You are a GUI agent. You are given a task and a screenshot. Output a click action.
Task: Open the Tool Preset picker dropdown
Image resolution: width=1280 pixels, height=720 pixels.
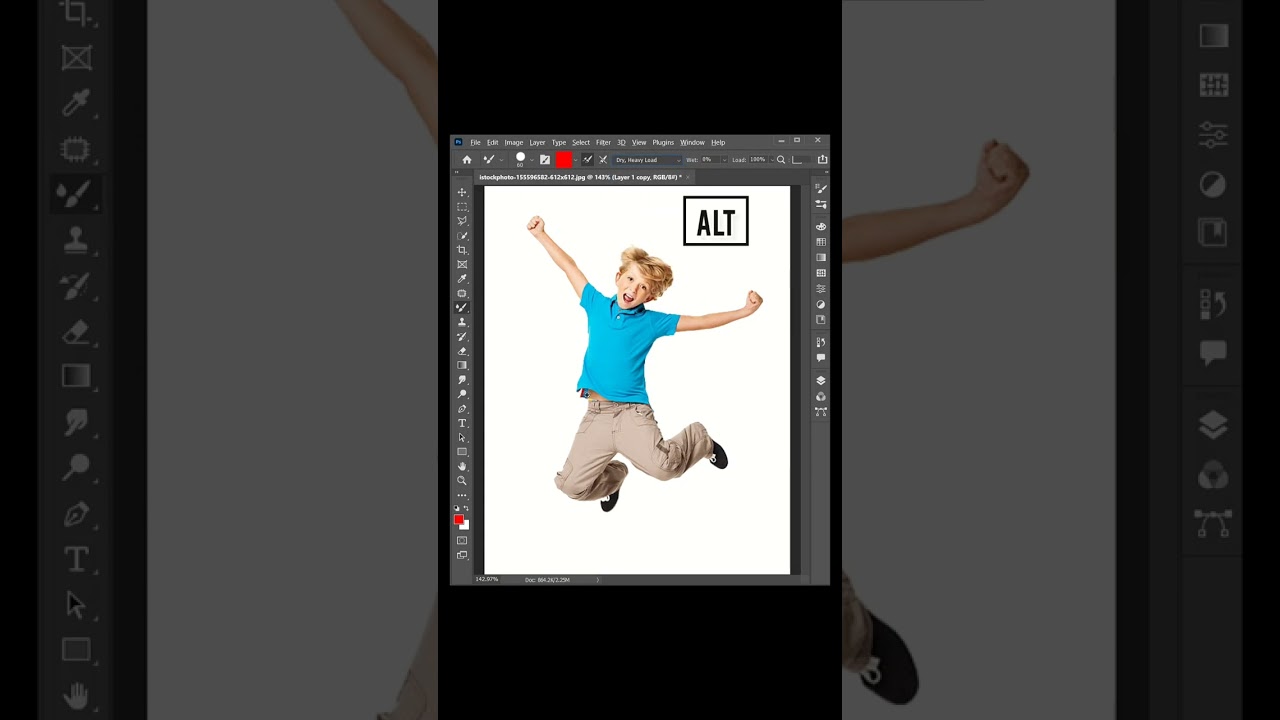pyautogui.click(x=501, y=159)
